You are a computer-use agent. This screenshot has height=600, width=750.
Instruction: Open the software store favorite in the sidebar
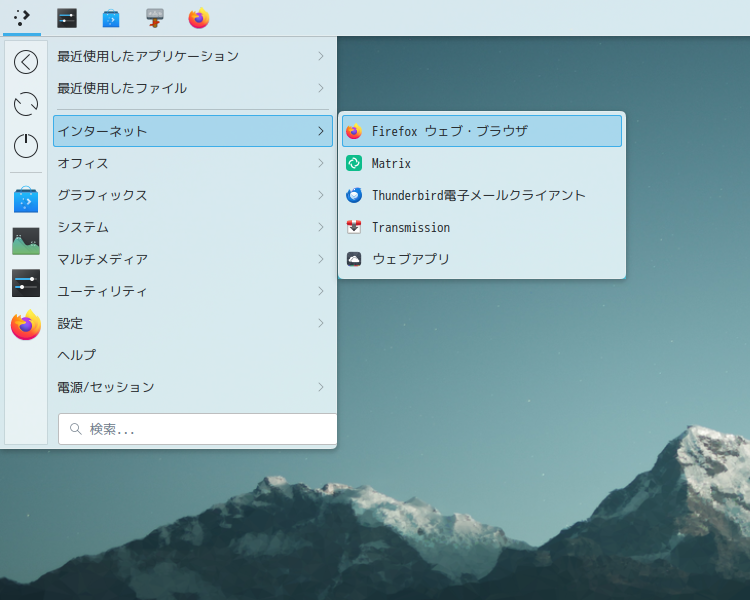pyautogui.click(x=26, y=199)
